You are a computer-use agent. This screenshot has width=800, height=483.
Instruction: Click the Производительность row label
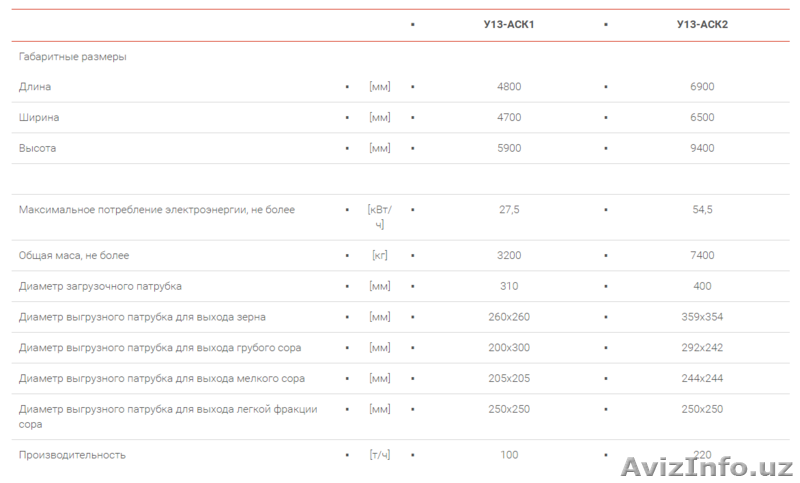point(72,455)
